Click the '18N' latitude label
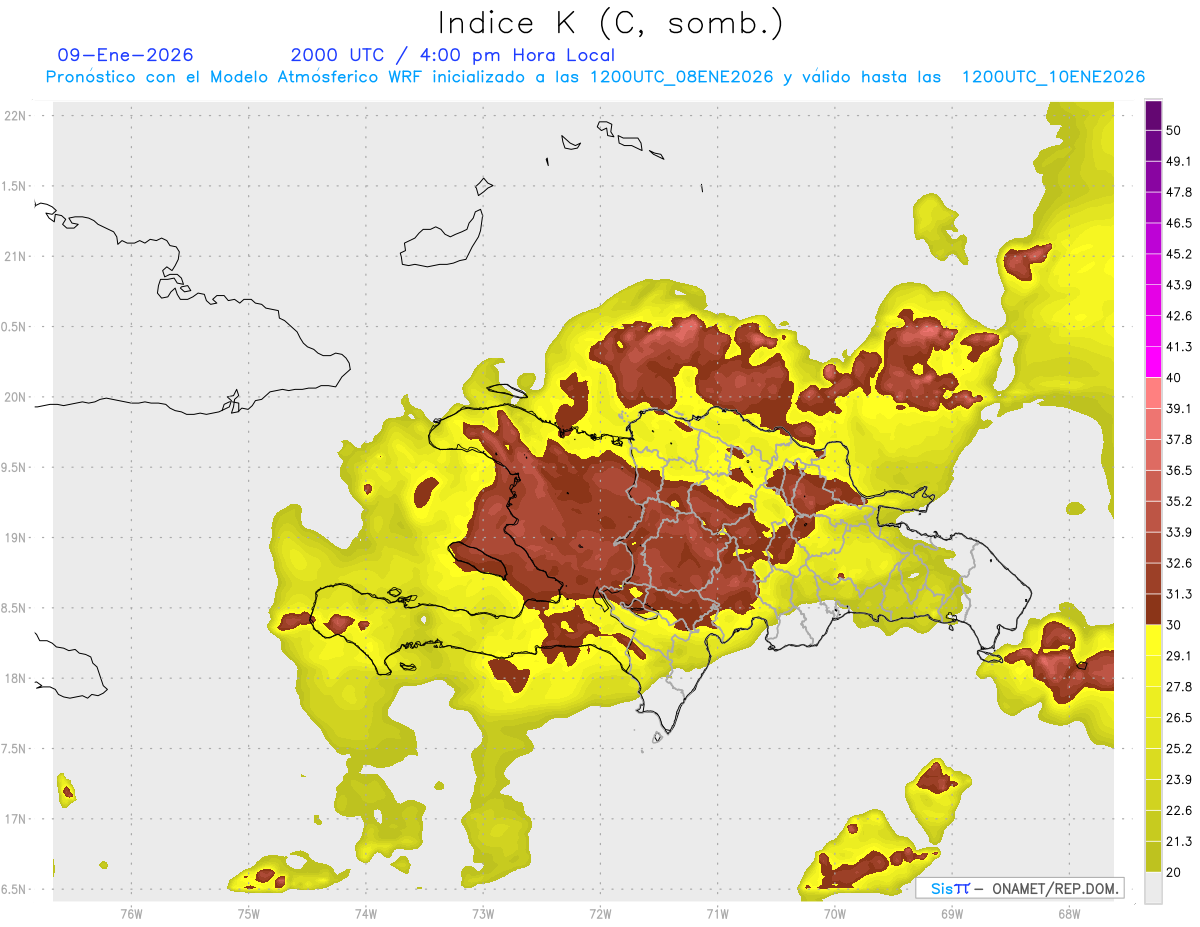The image size is (1200, 927). tap(16, 679)
